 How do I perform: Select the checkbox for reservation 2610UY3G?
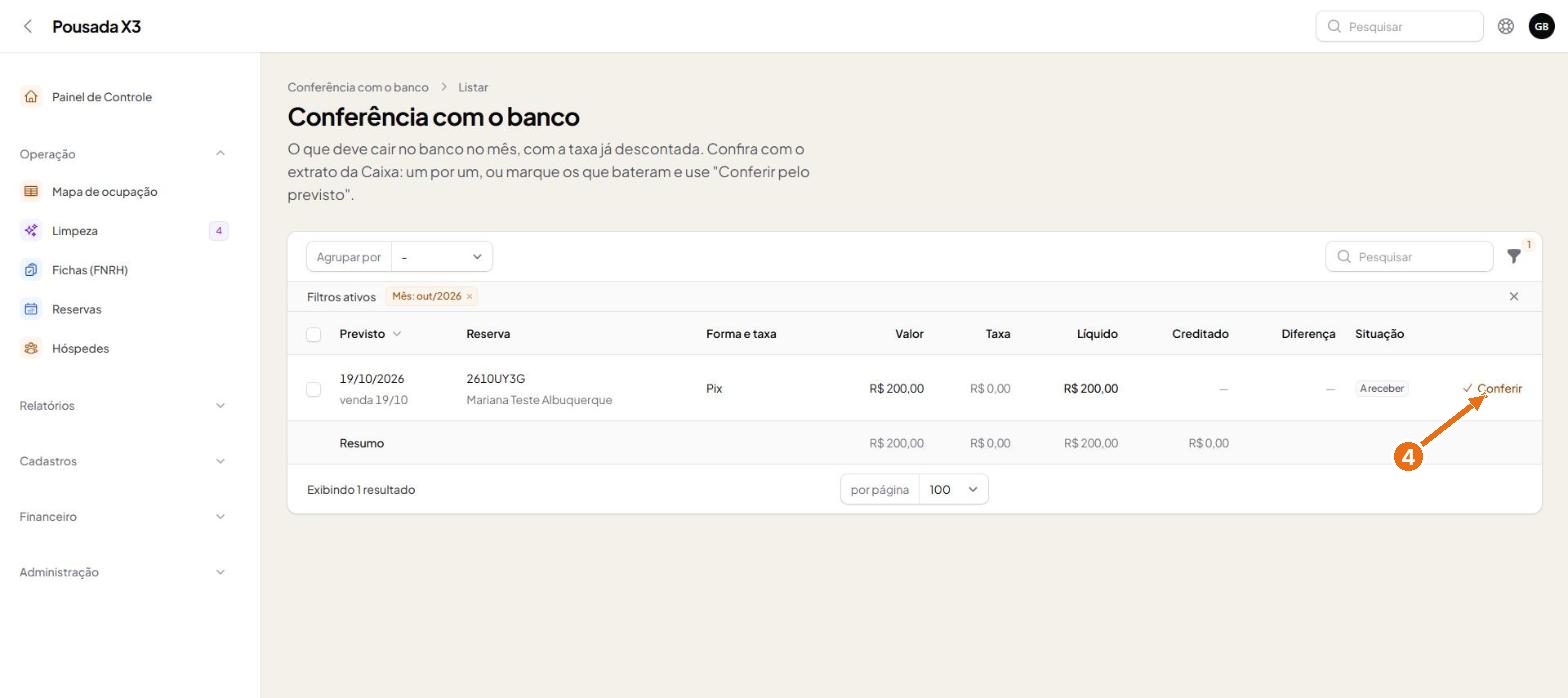coord(313,389)
